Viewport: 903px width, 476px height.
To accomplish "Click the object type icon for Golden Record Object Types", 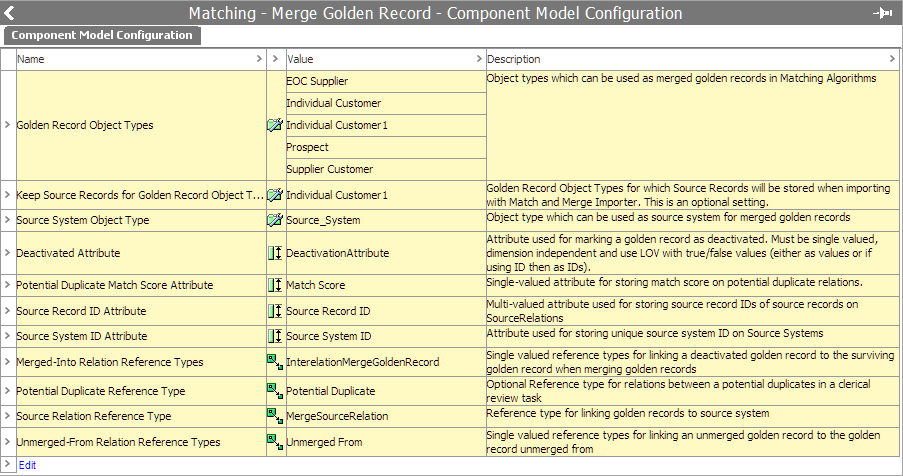I will (275, 125).
